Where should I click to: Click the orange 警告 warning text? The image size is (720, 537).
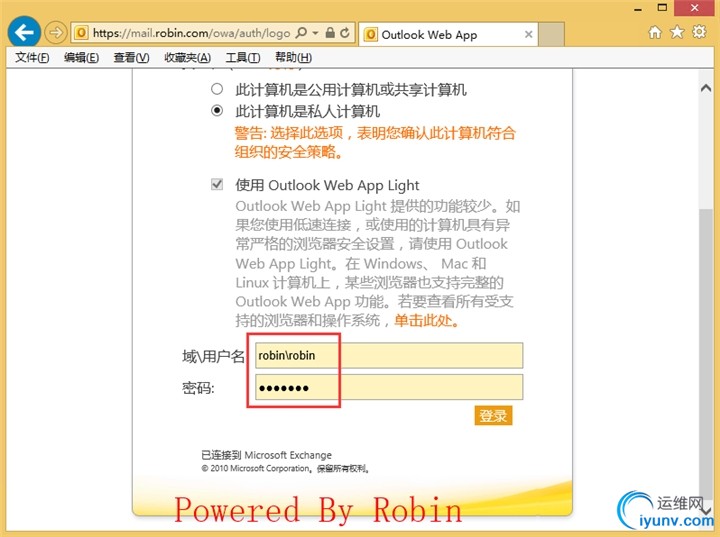(375, 142)
